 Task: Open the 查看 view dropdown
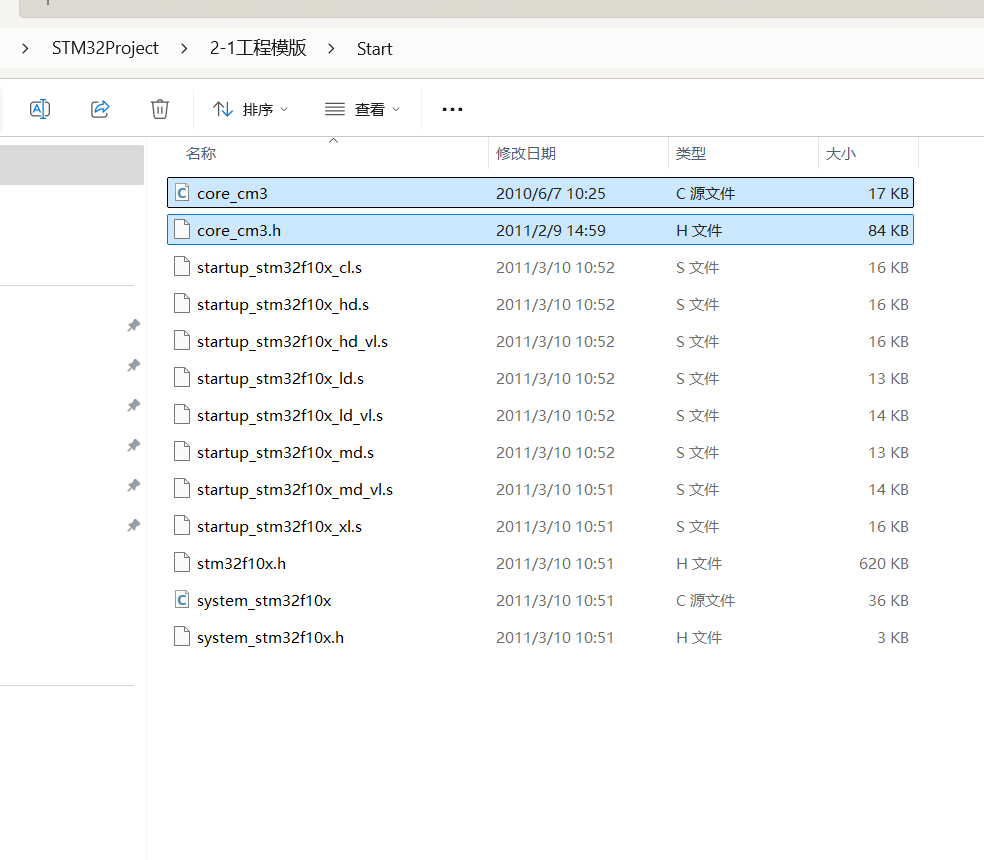click(362, 109)
